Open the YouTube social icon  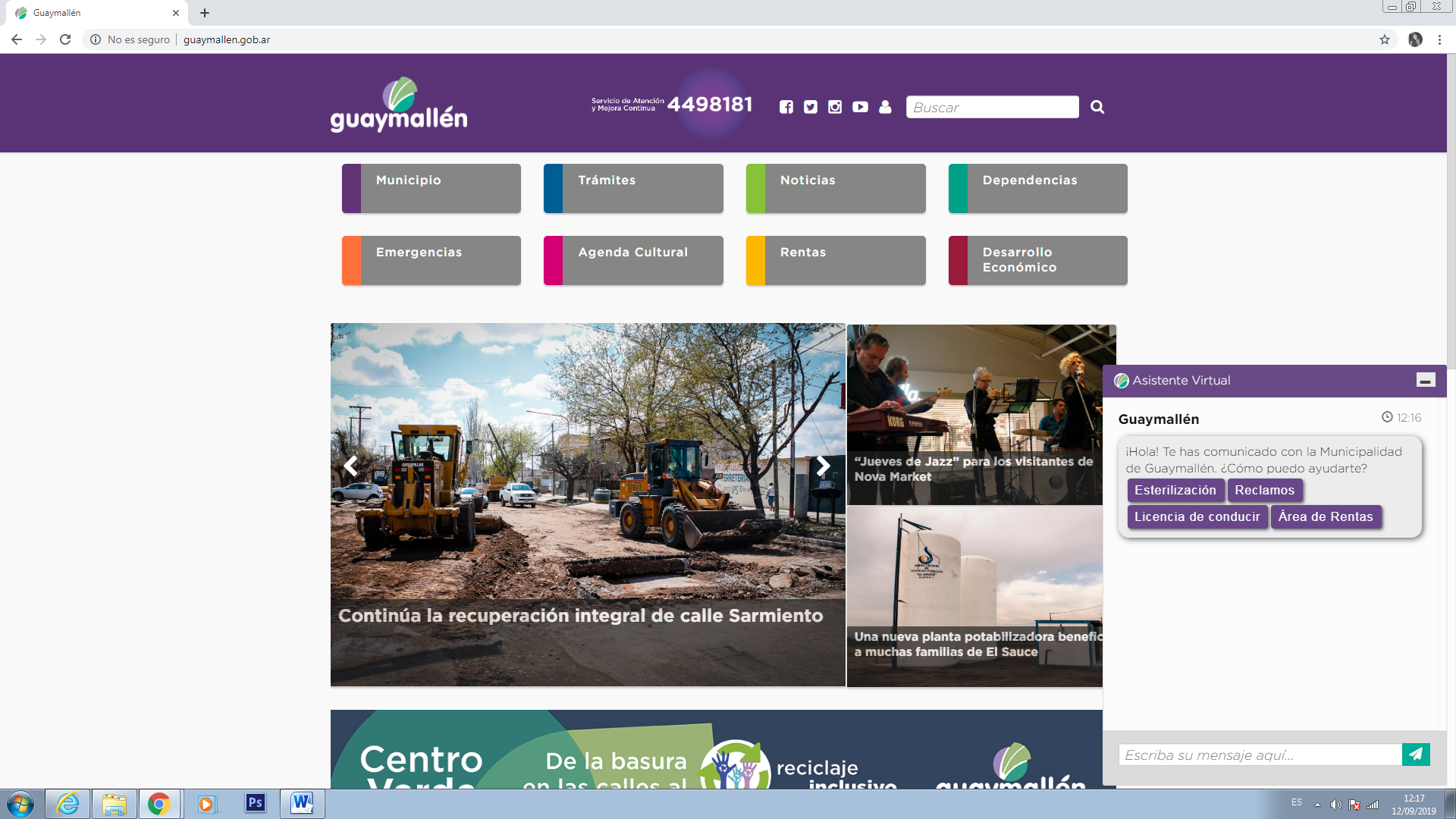(x=860, y=107)
